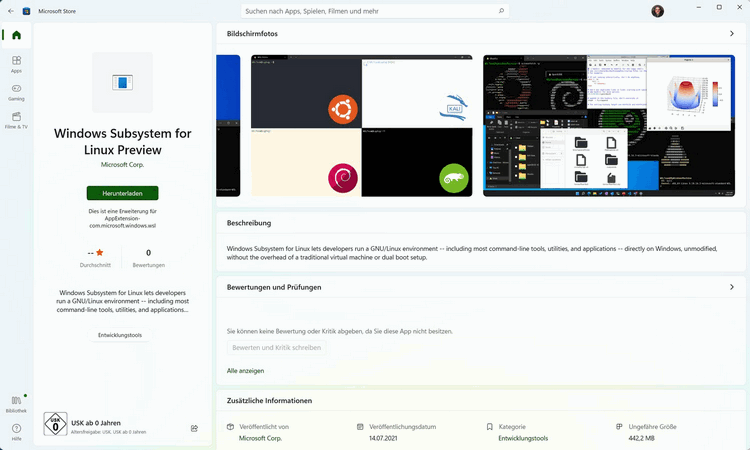Open the Bibliothek library
The height and width of the screenshot is (450, 750).
(x=16, y=404)
